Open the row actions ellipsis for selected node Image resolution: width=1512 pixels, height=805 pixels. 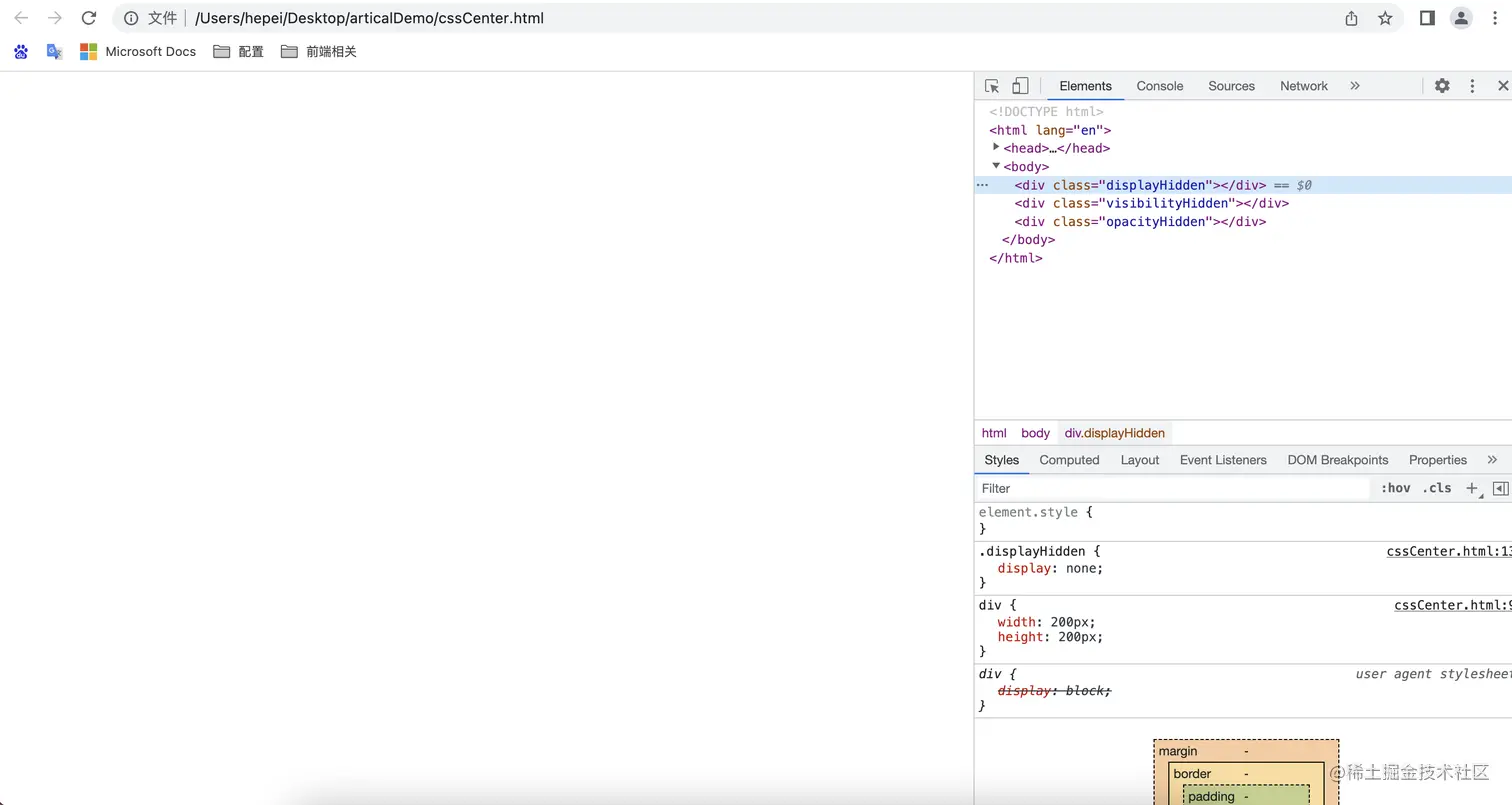click(982, 185)
